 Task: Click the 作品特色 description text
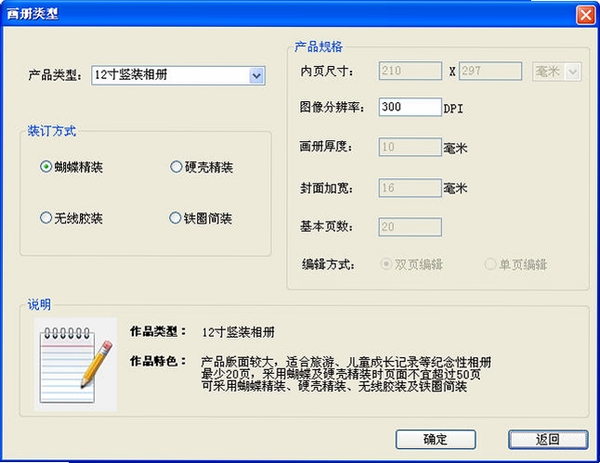tap(346, 374)
